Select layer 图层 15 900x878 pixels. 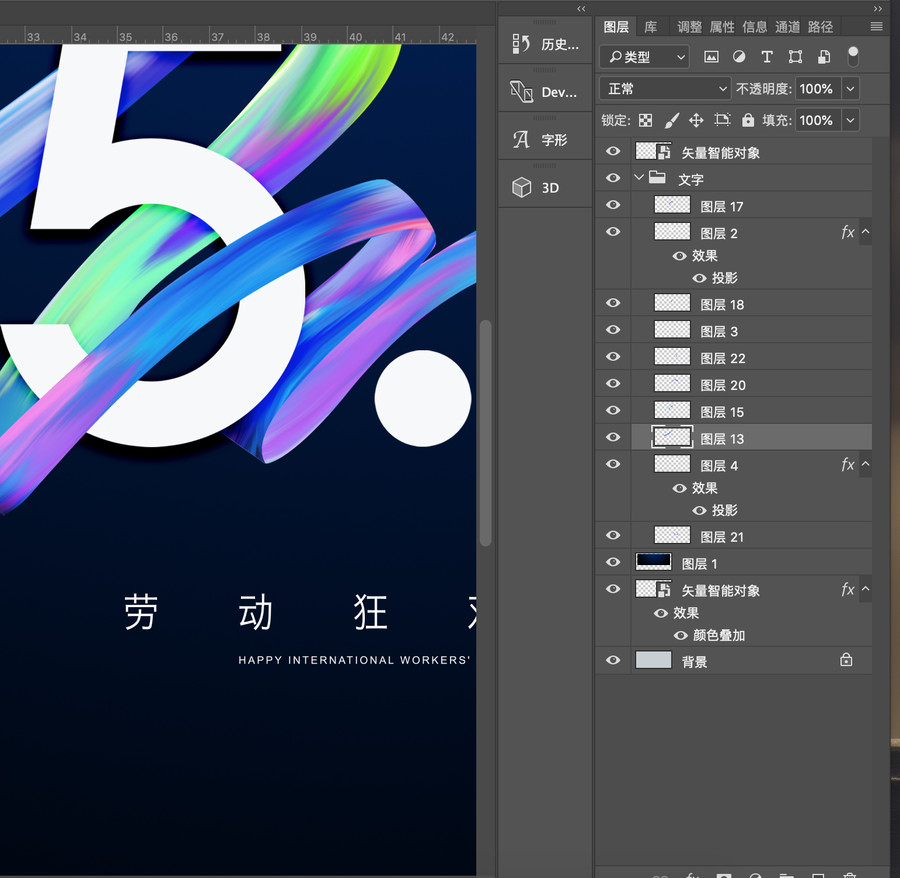[751, 411]
